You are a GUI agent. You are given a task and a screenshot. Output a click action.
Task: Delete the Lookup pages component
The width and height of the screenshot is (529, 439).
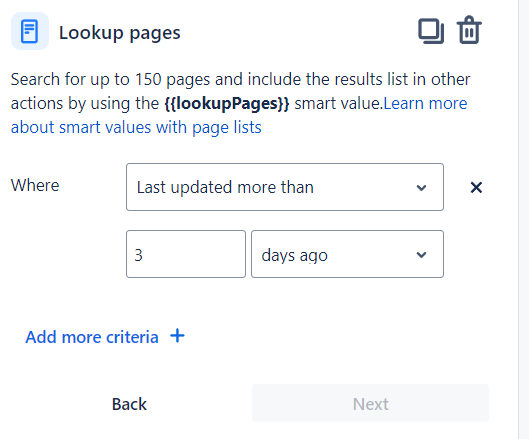469,30
